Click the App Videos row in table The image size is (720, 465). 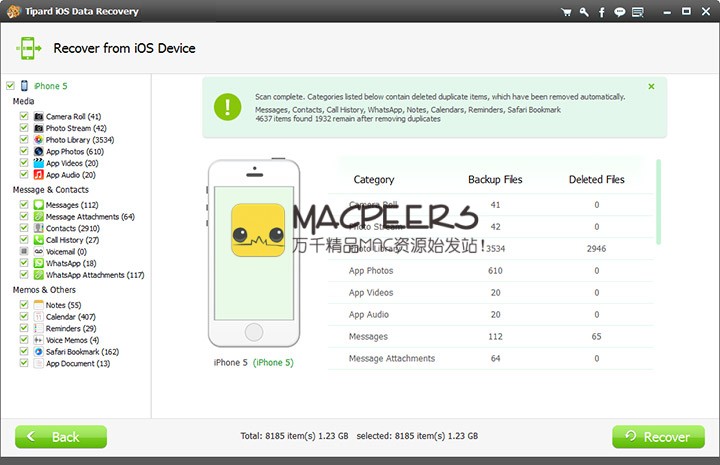(491, 293)
